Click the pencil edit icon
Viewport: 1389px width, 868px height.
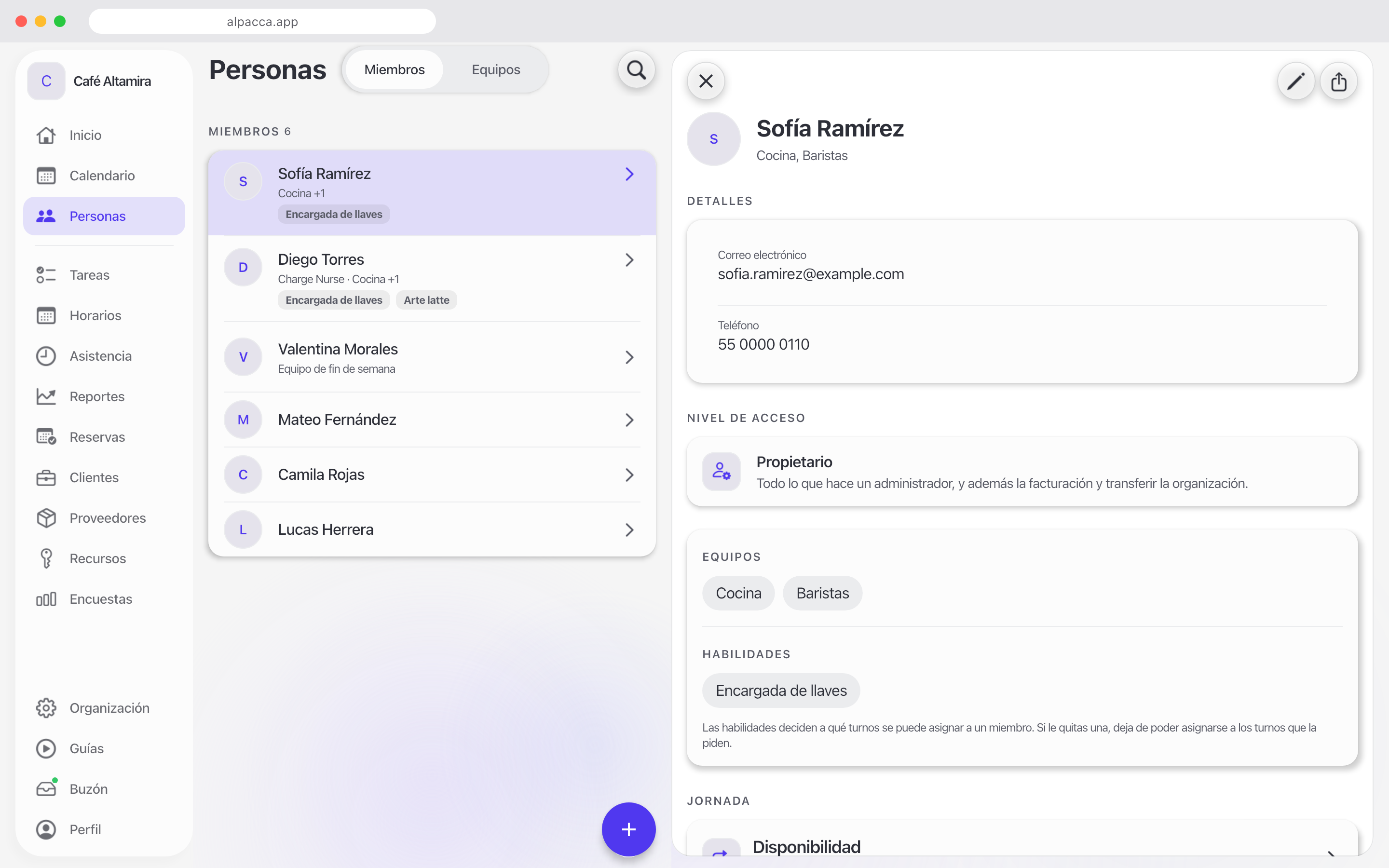pos(1295,81)
